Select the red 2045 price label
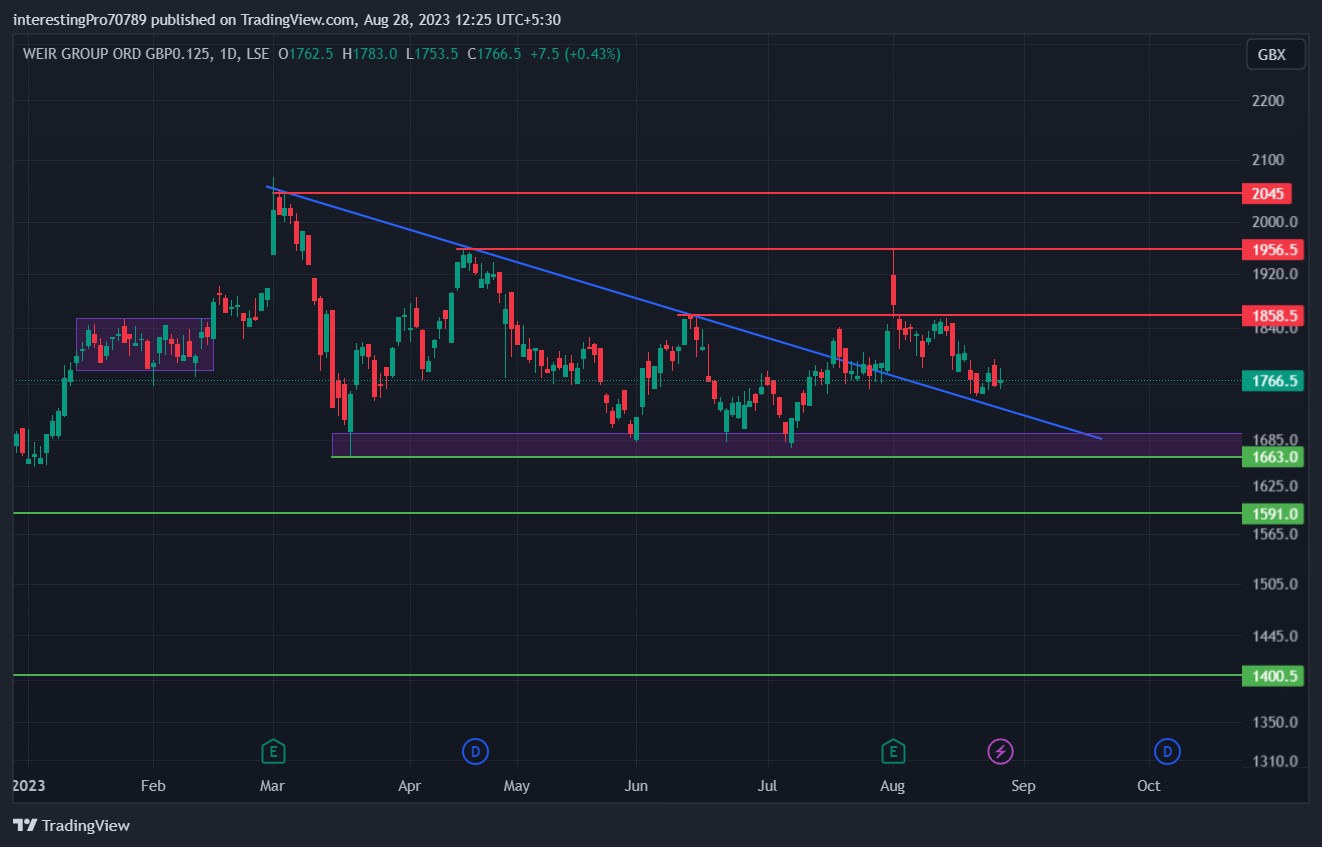Image resolution: width=1322 pixels, height=847 pixels. point(1266,193)
